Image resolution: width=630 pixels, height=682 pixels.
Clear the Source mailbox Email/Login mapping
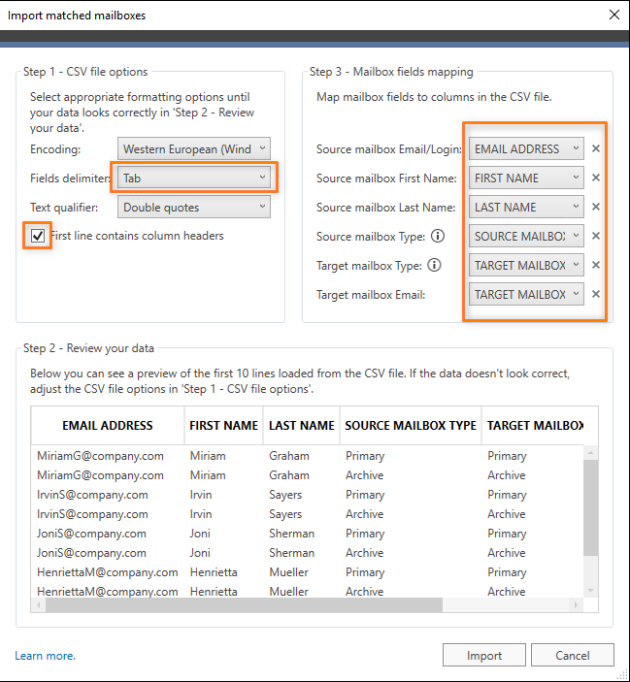(596, 149)
